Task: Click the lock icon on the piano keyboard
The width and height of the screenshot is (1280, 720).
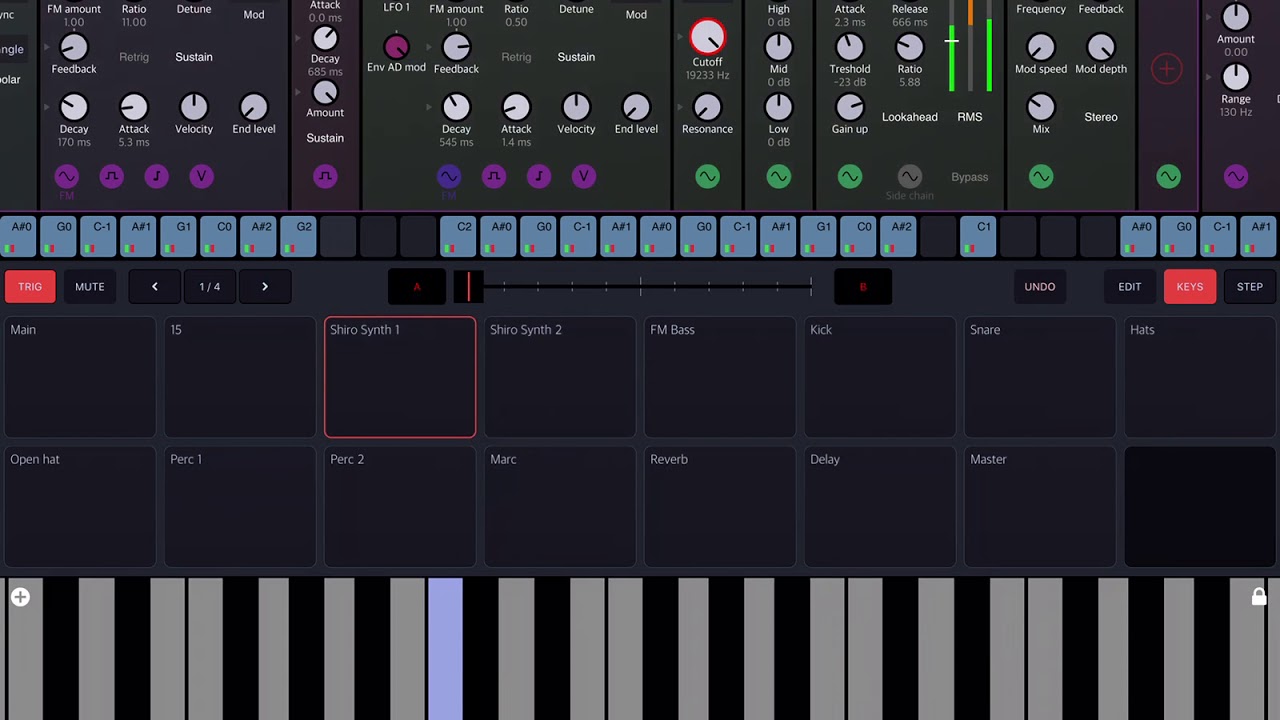Action: pyautogui.click(x=1259, y=597)
